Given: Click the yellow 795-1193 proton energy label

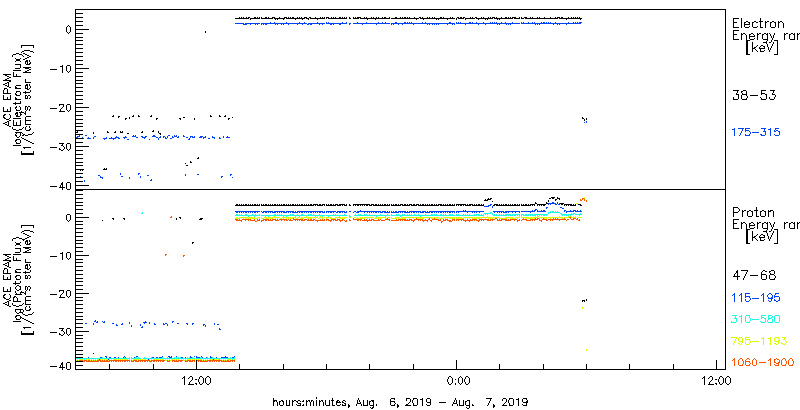Looking at the screenshot, I should coord(760,341).
